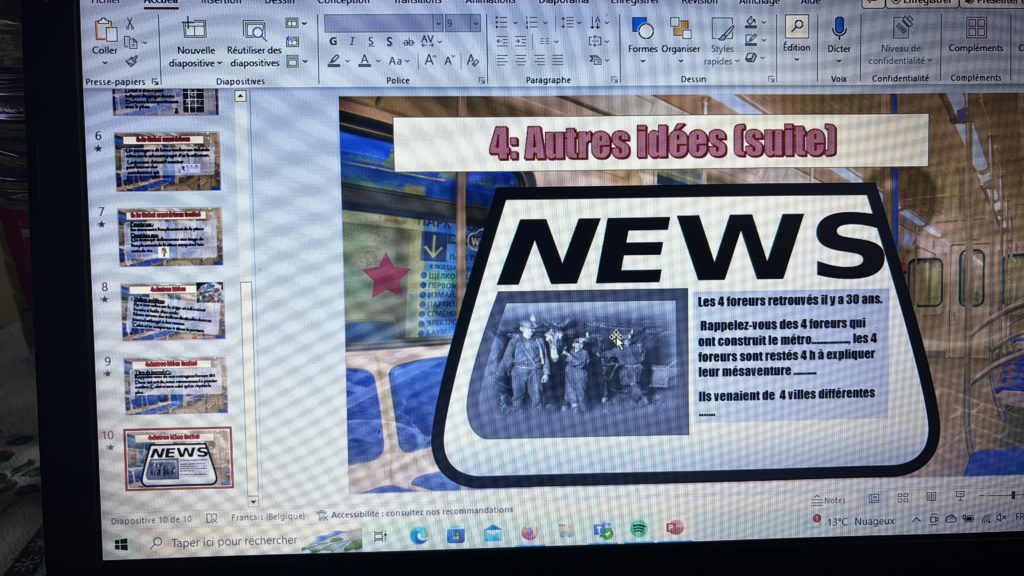The width and height of the screenshot is (1024, 576).
Task: Toggle underline formatting (S)
Action: click(370, 42)
